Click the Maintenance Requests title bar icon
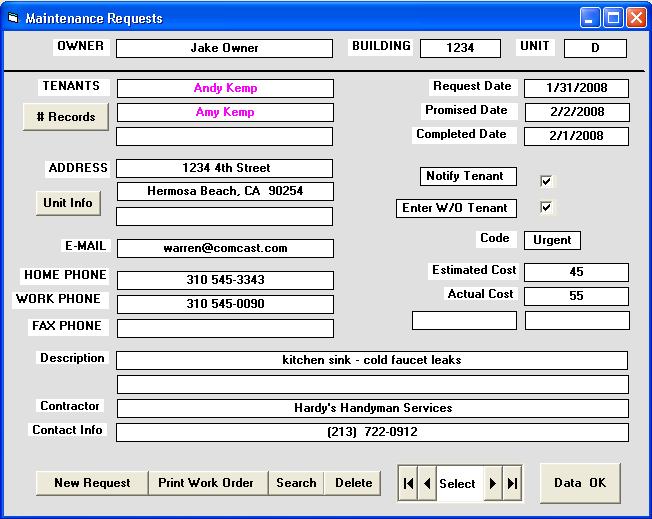Screen dimensions: 652x519 [x=13, y=18]
